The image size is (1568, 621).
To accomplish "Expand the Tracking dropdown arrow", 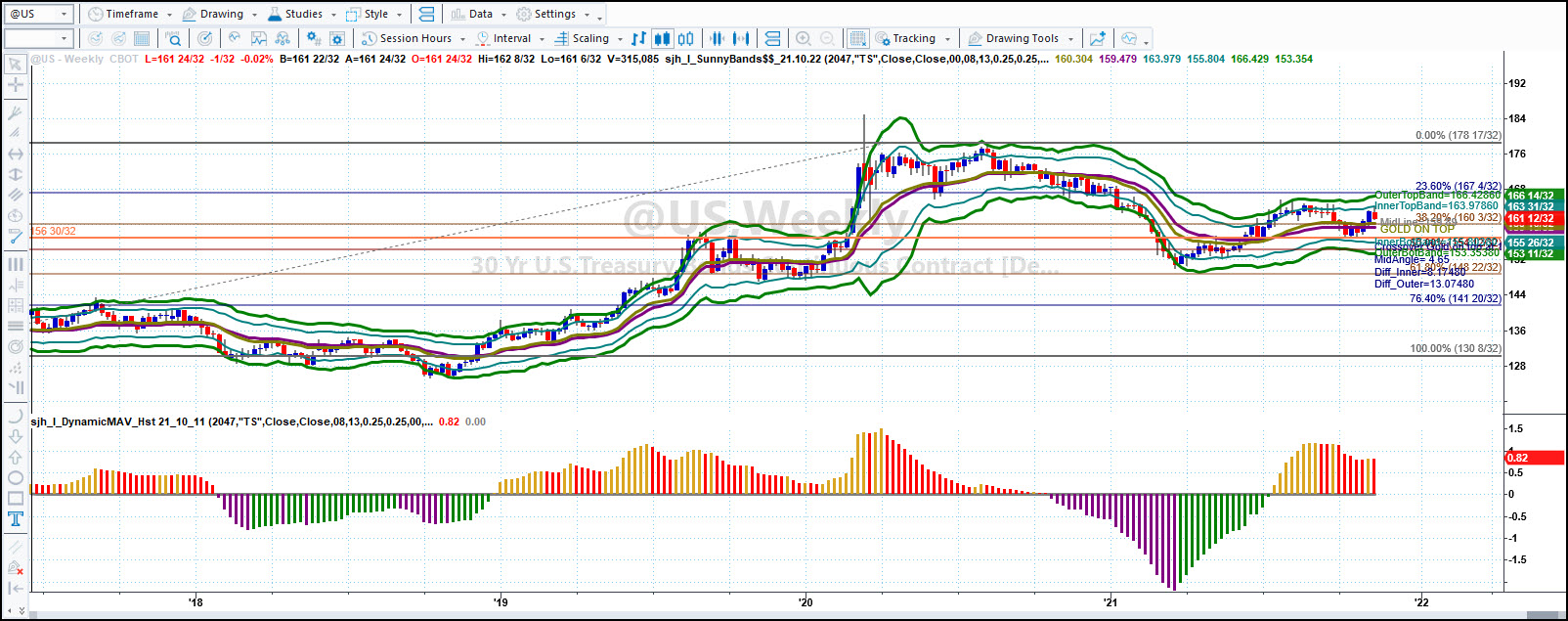I will click(946, 39).
